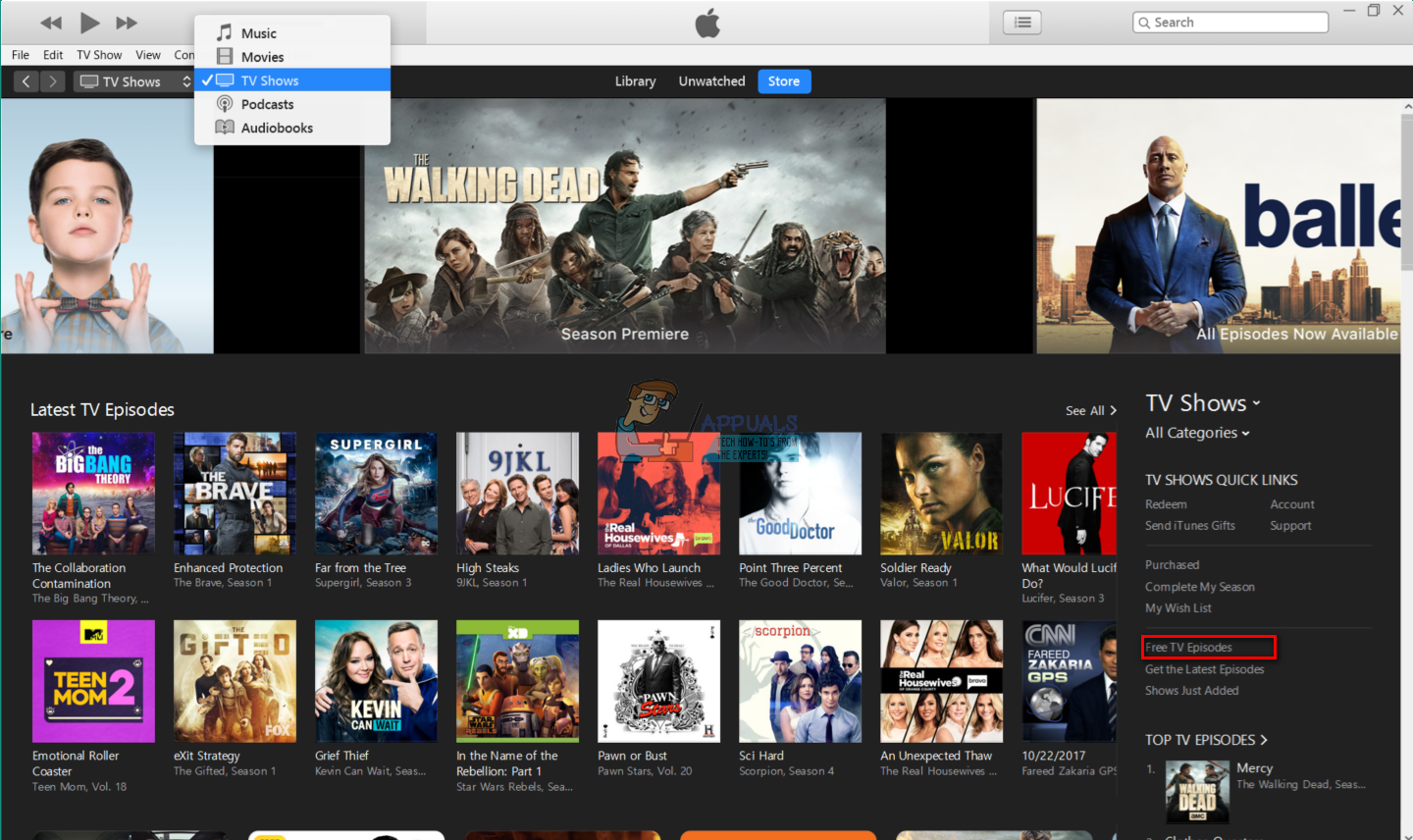Click the "Far from the Tree" episode title
1413x840 pixels.
pyautogui.click(x=360, y=568)
